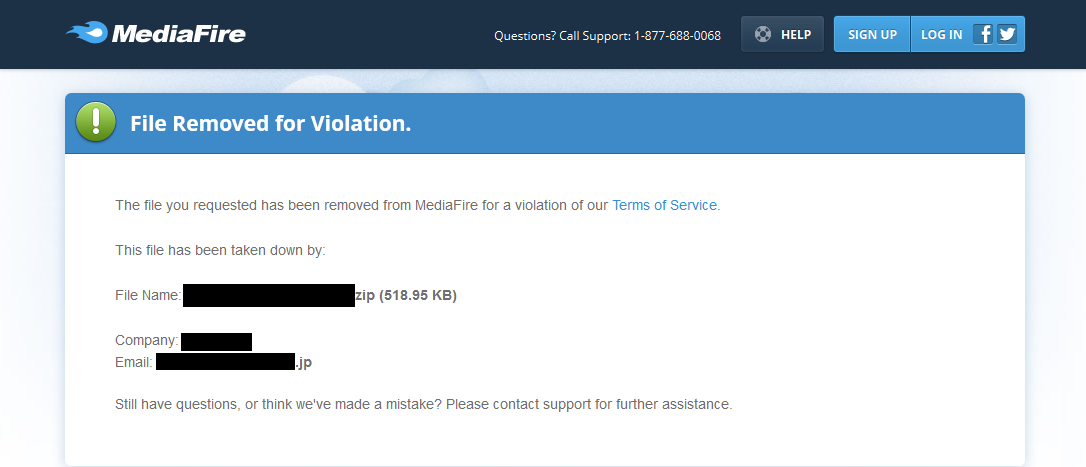Image resolution: width=1086 pixels, height=467 pixels.
Task: Click the MediaFire flame logo icon
Action: click(x=87, y=34)
